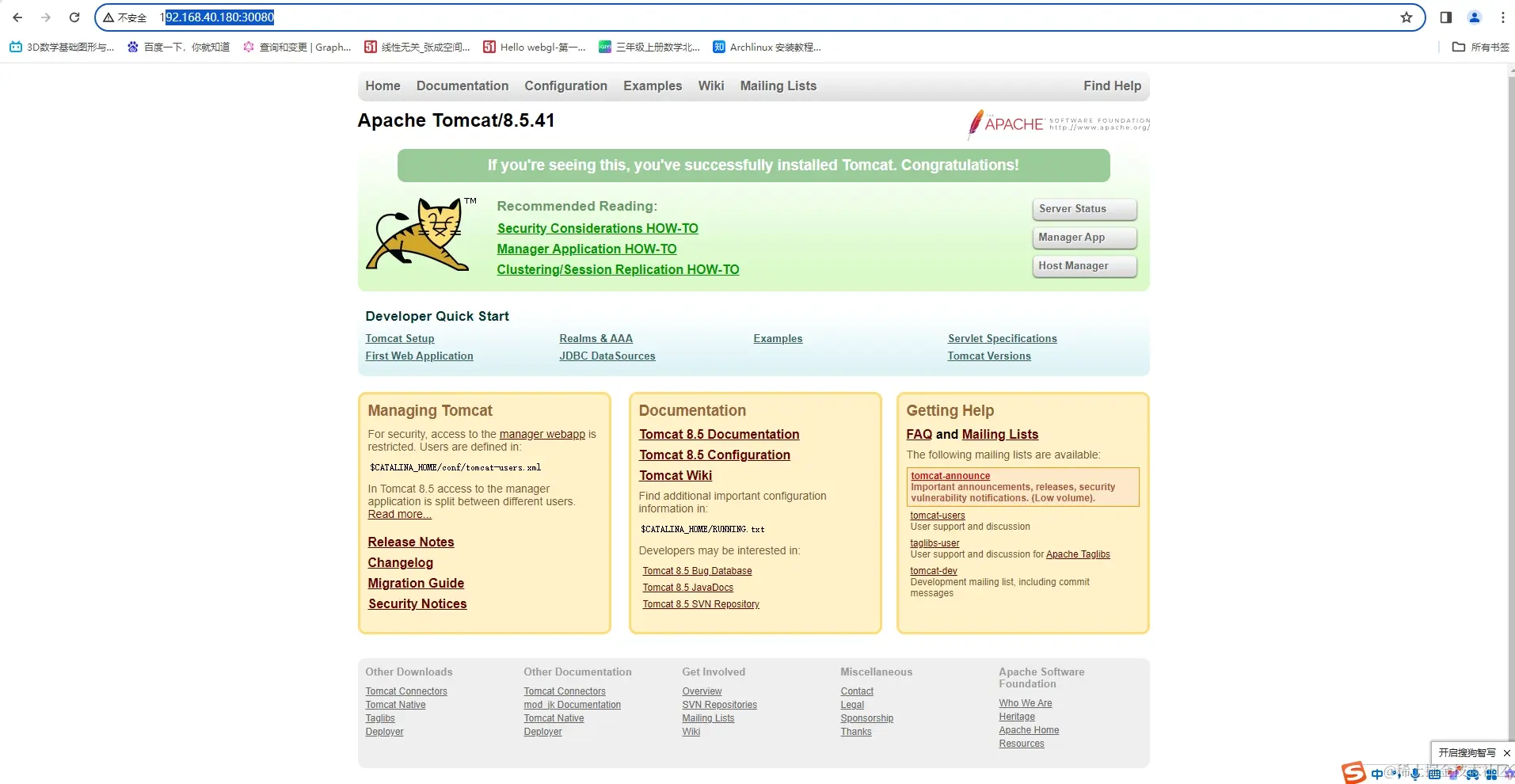Follow the manager webapp link

tap(542, 435)
